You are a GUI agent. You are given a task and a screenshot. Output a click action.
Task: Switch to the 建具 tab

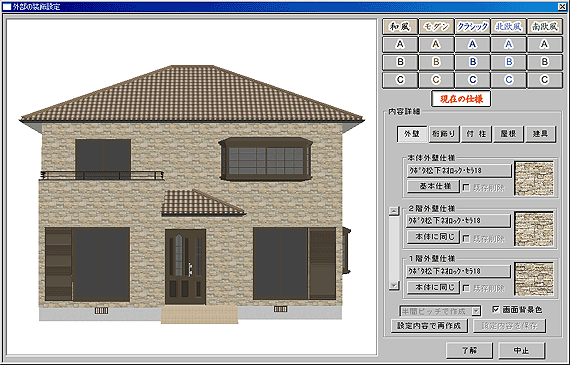point(541,134)
